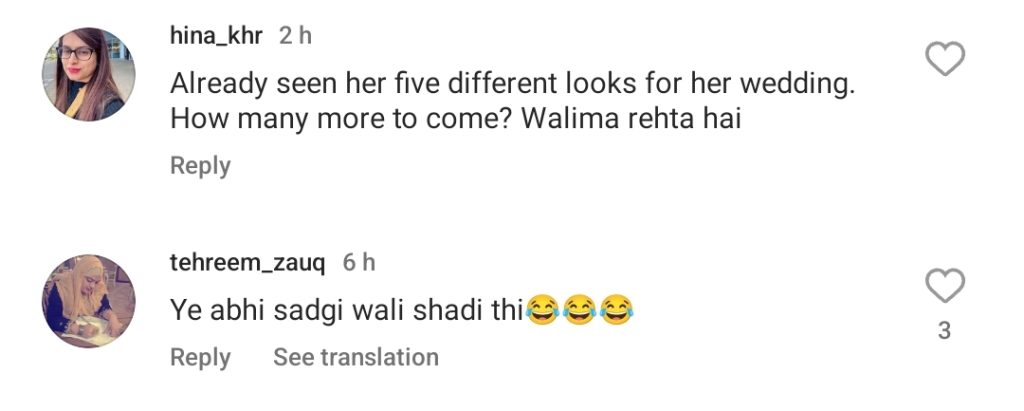Visit the tehreem_zauq username link
Viewport: 1024px width, 411px height.
(x=248, y=263)
